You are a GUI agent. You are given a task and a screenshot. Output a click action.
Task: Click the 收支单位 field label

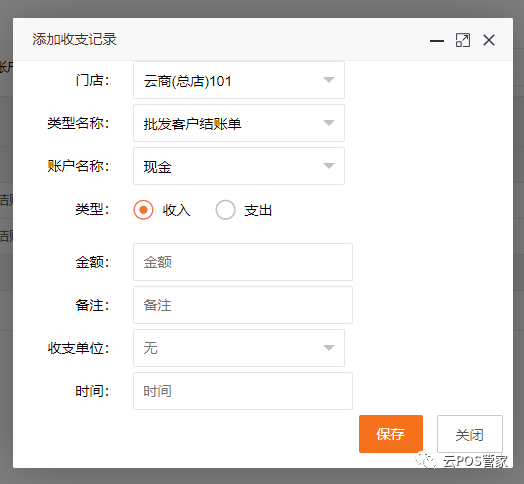tap(78, 348)
